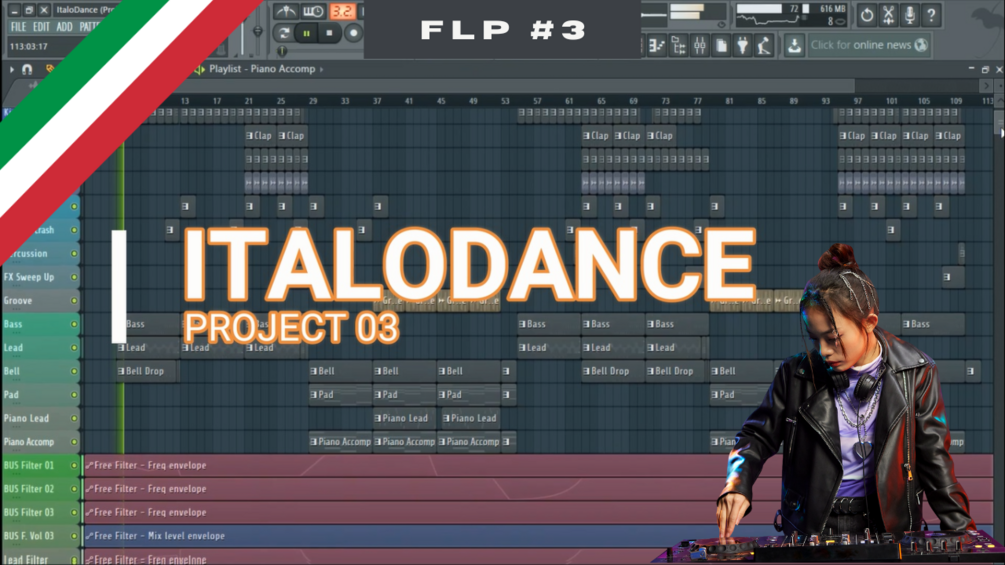Screen dimensions: 1005x565
Task: Toggle the 3.2 countdown before recording
Action: tap(342, 11)
